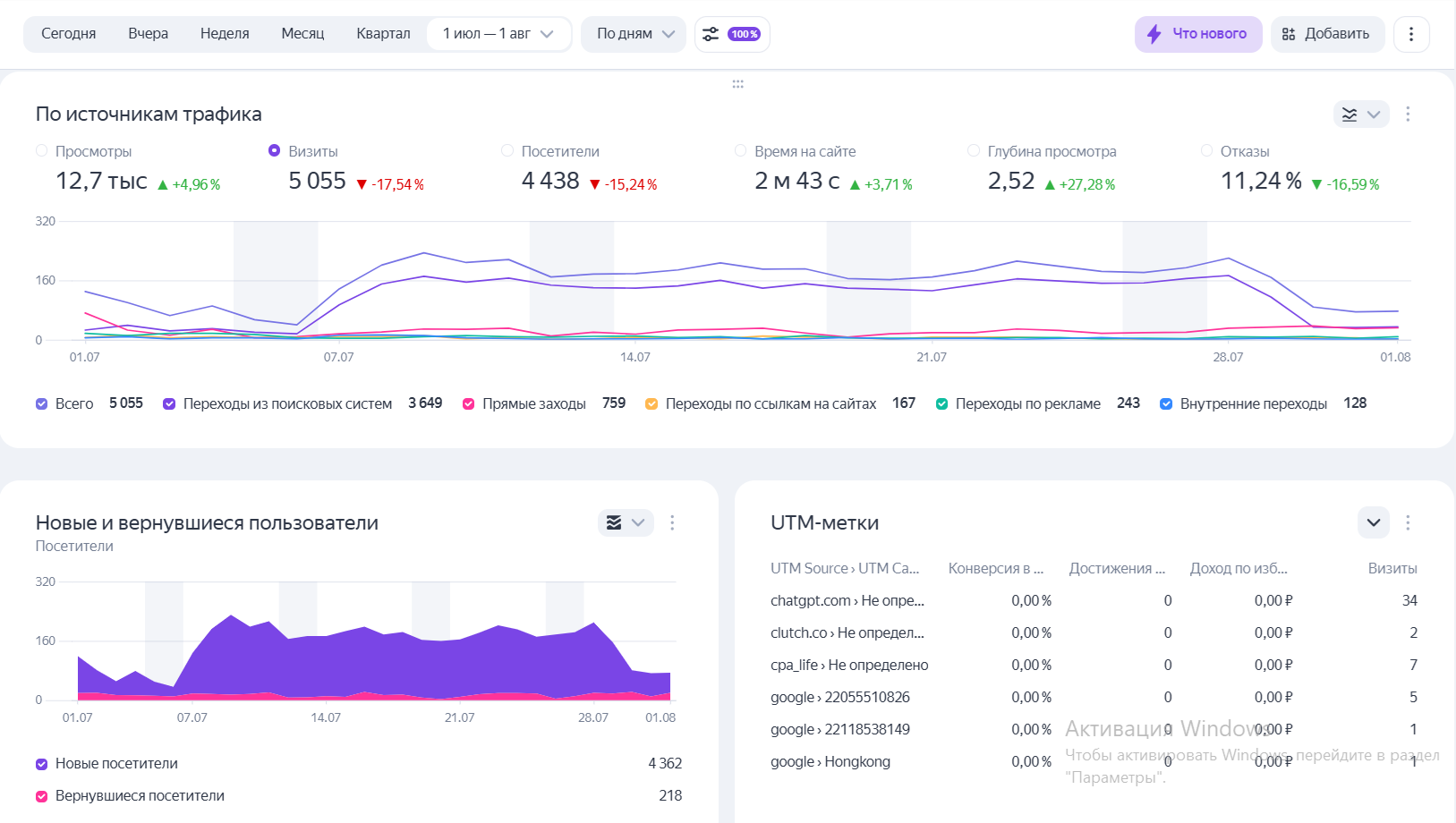
Task: Change chart type in new and returning users widget
Action: (x=625, y=523)
